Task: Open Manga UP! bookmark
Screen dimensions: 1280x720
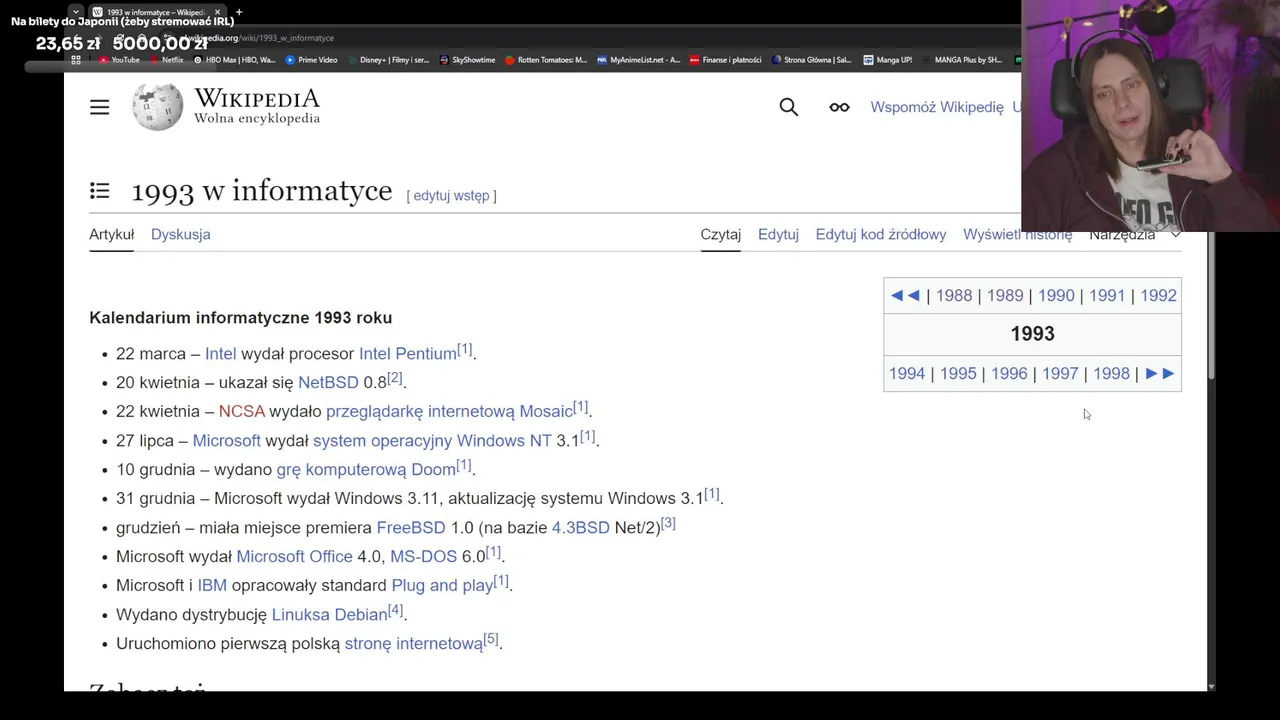Action: click(887, 60)
